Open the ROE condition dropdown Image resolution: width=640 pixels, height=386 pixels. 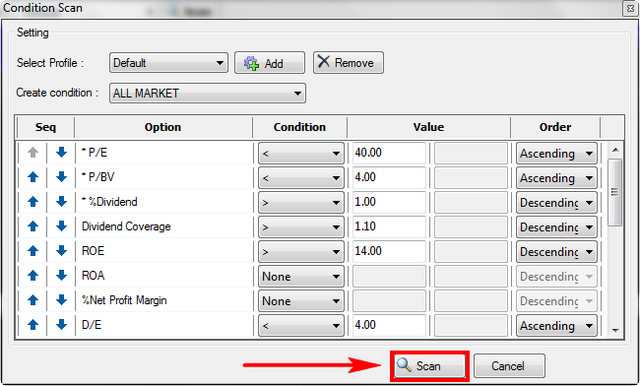point(301,252)
